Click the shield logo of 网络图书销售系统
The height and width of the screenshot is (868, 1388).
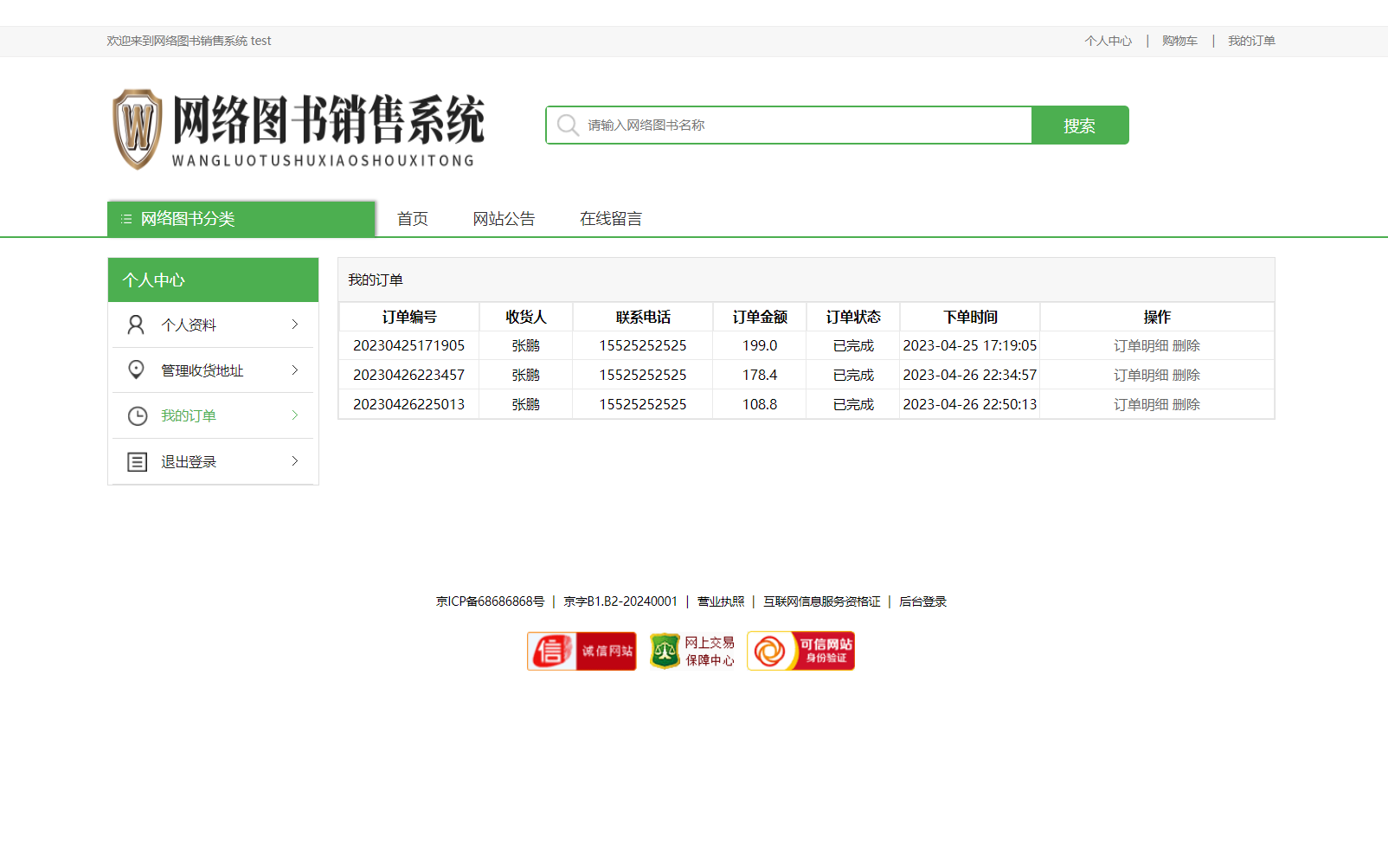pyautogui.click(x=138, y=128)
